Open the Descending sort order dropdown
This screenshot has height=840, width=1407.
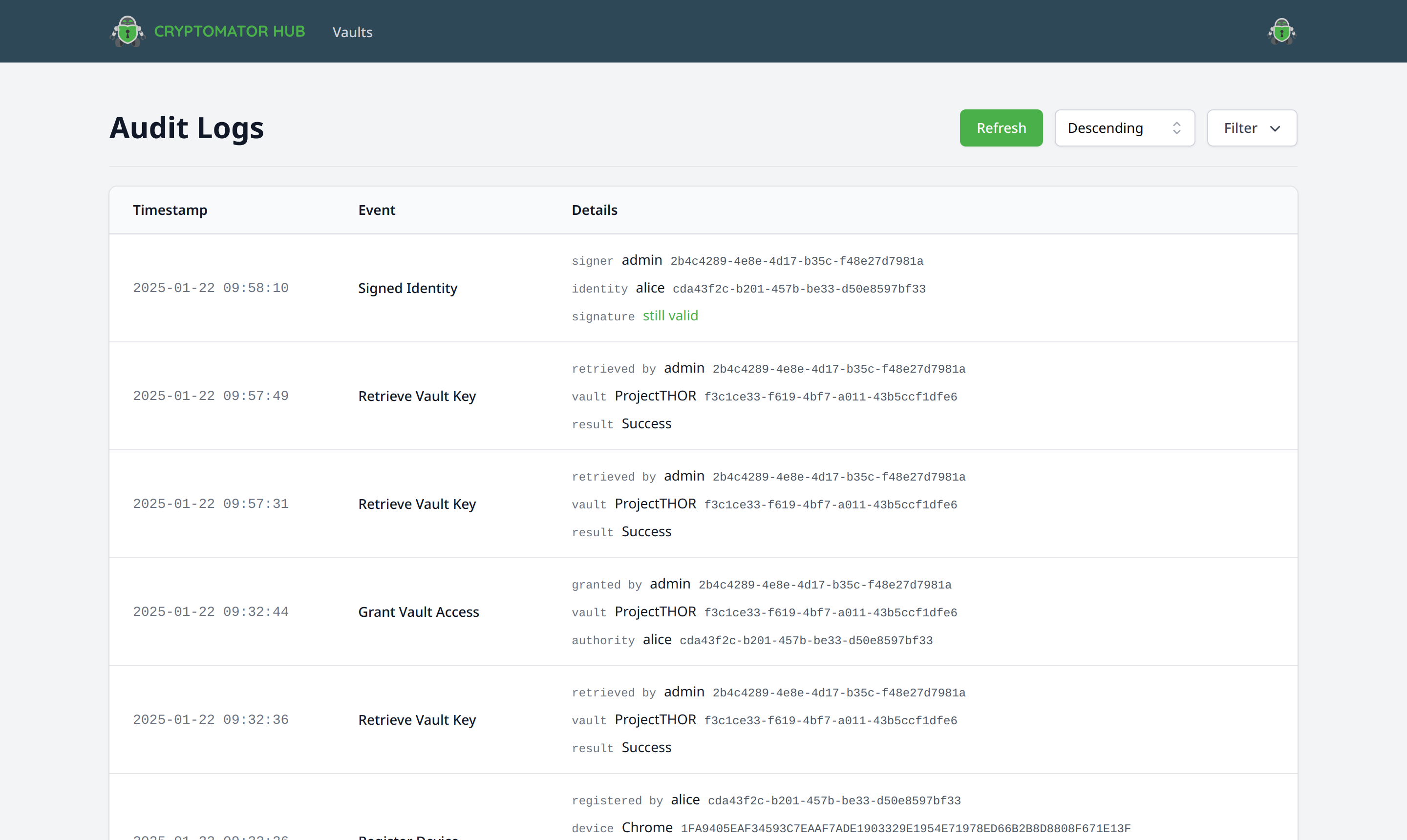pos(1125,128)
